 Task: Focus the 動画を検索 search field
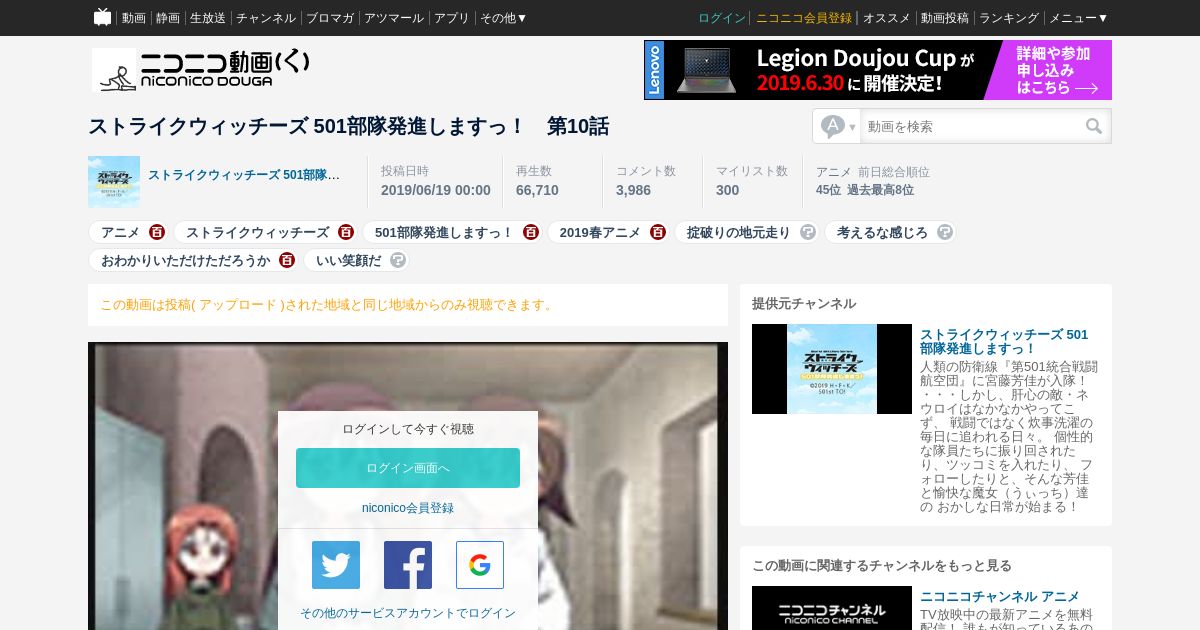click(x=970, y=126)
